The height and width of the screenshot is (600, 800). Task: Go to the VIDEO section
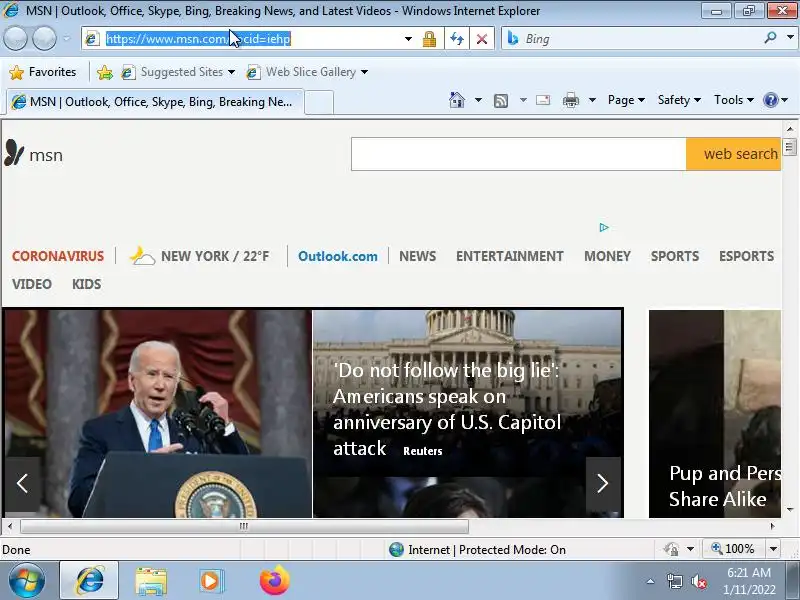(x=32, y=284)
